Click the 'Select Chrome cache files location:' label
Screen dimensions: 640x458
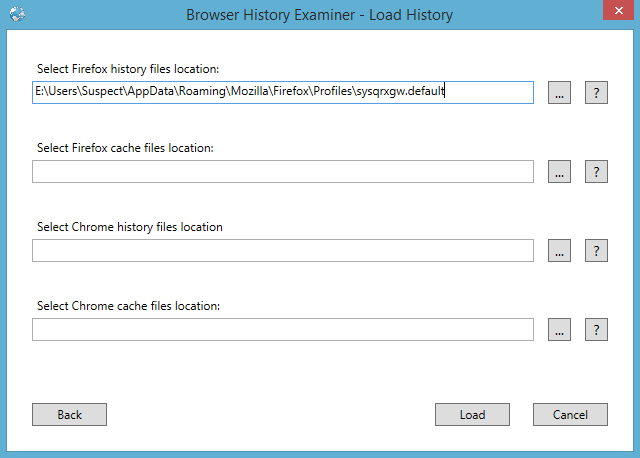(129, 306)
